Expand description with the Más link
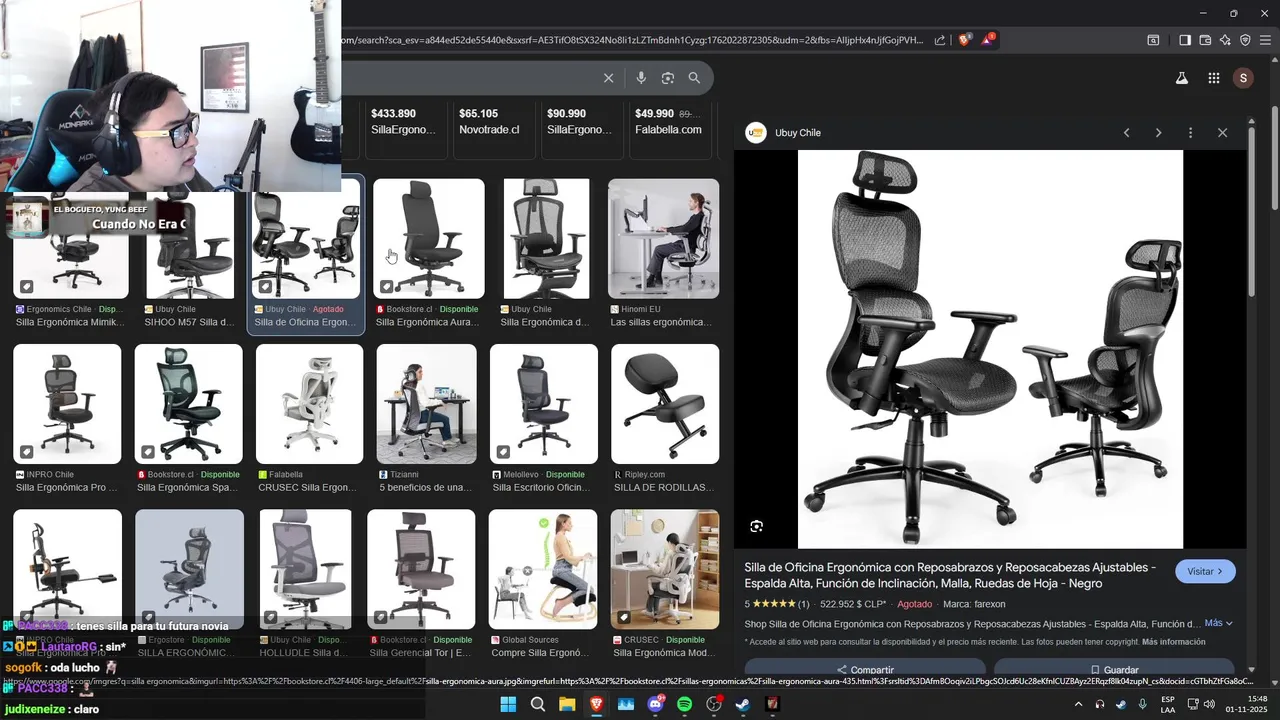This screenshot has width=1280, height=720. click(1218, 623)
